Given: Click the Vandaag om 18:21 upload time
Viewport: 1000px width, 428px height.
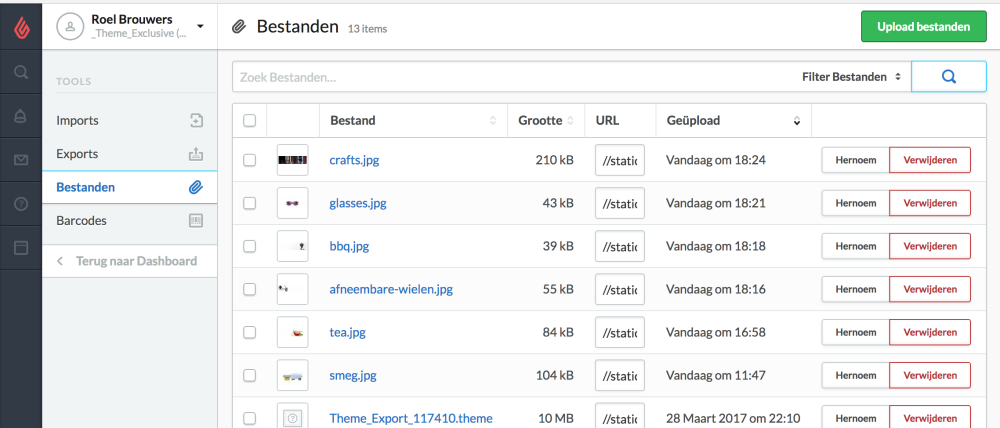Looking at the screenshot, I should click(x=716, y=203).
